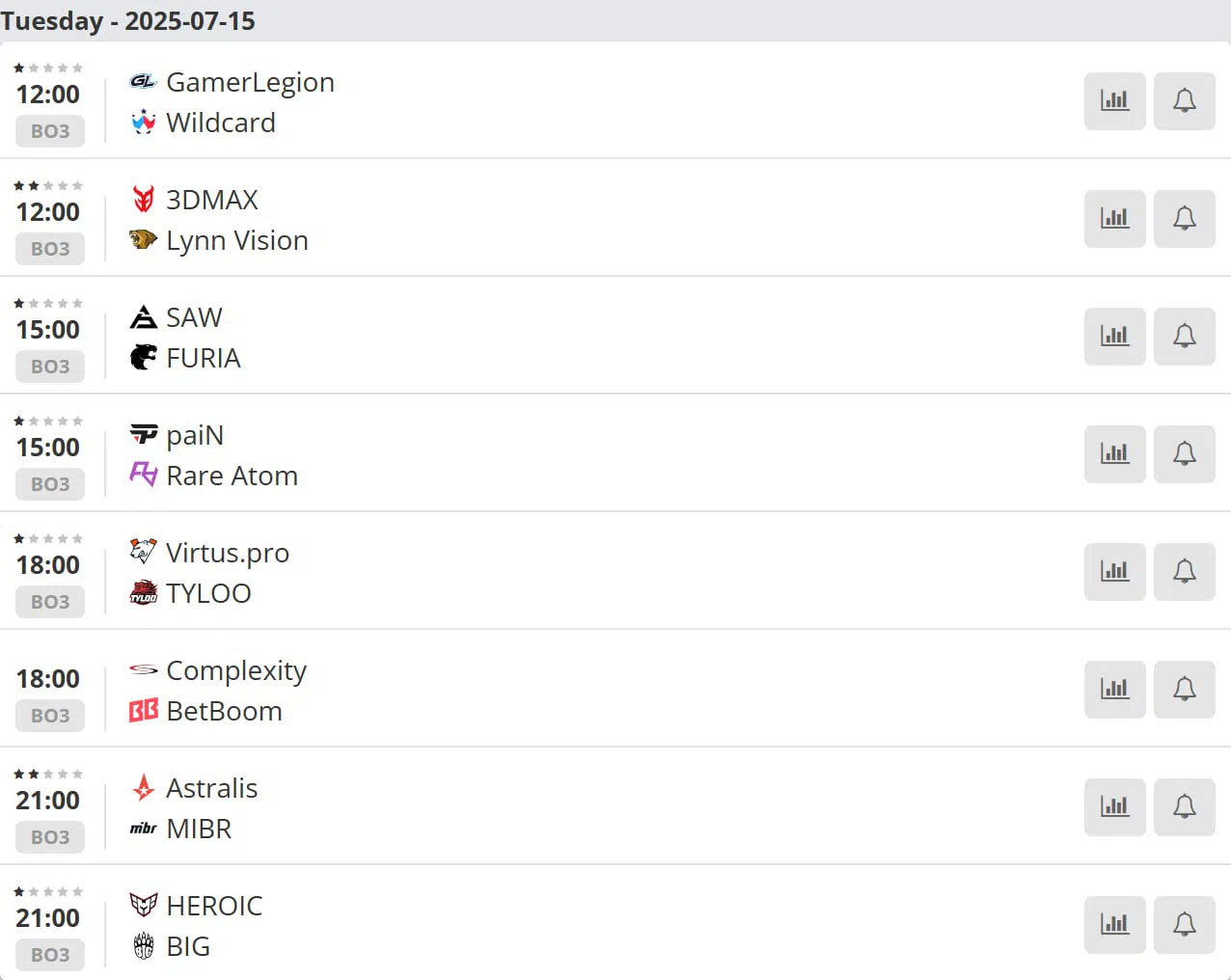This screenshot has height=980, width=1231.
Task: Click the BetBoom BB logo
Action: point(143,711)
